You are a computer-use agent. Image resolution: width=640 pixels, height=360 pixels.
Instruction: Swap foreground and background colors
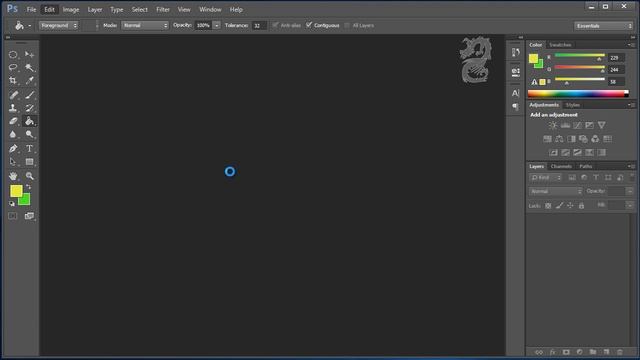(28, 187)
